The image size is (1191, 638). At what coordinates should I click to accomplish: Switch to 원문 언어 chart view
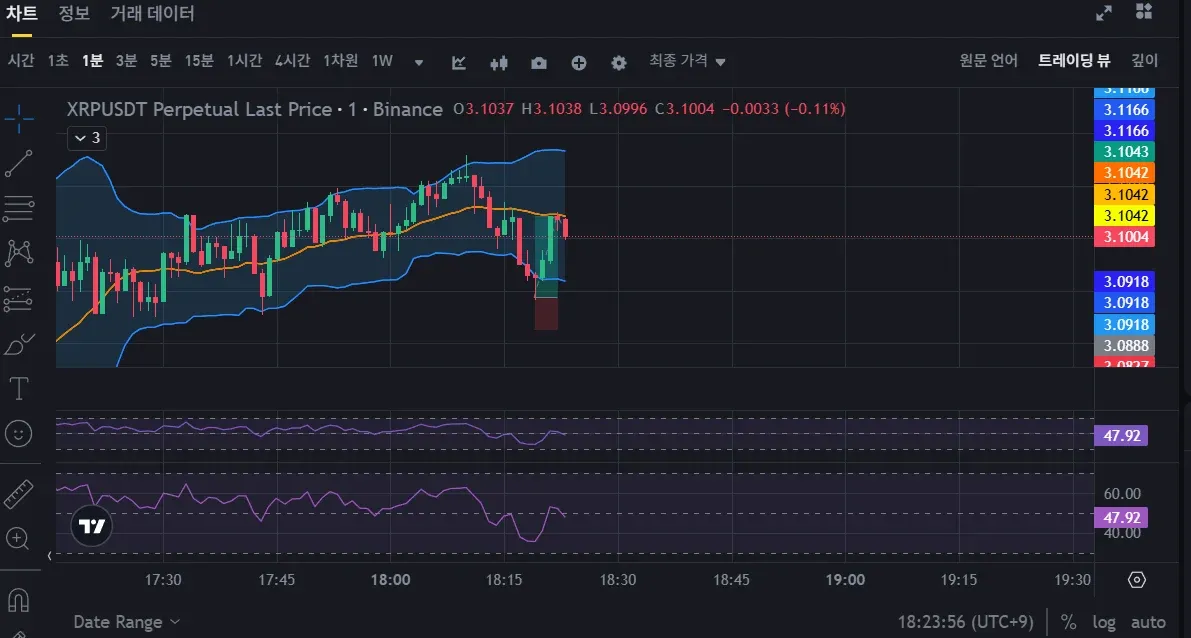[988, 61]
